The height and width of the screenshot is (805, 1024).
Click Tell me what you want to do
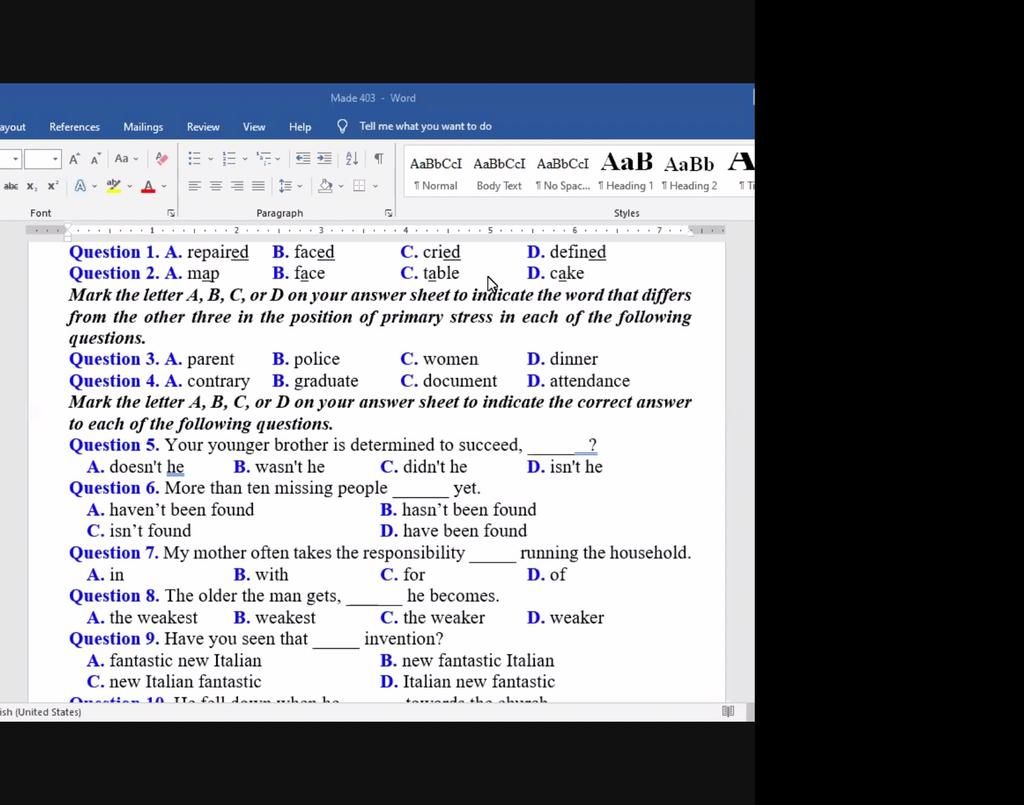tap(425, 126)
